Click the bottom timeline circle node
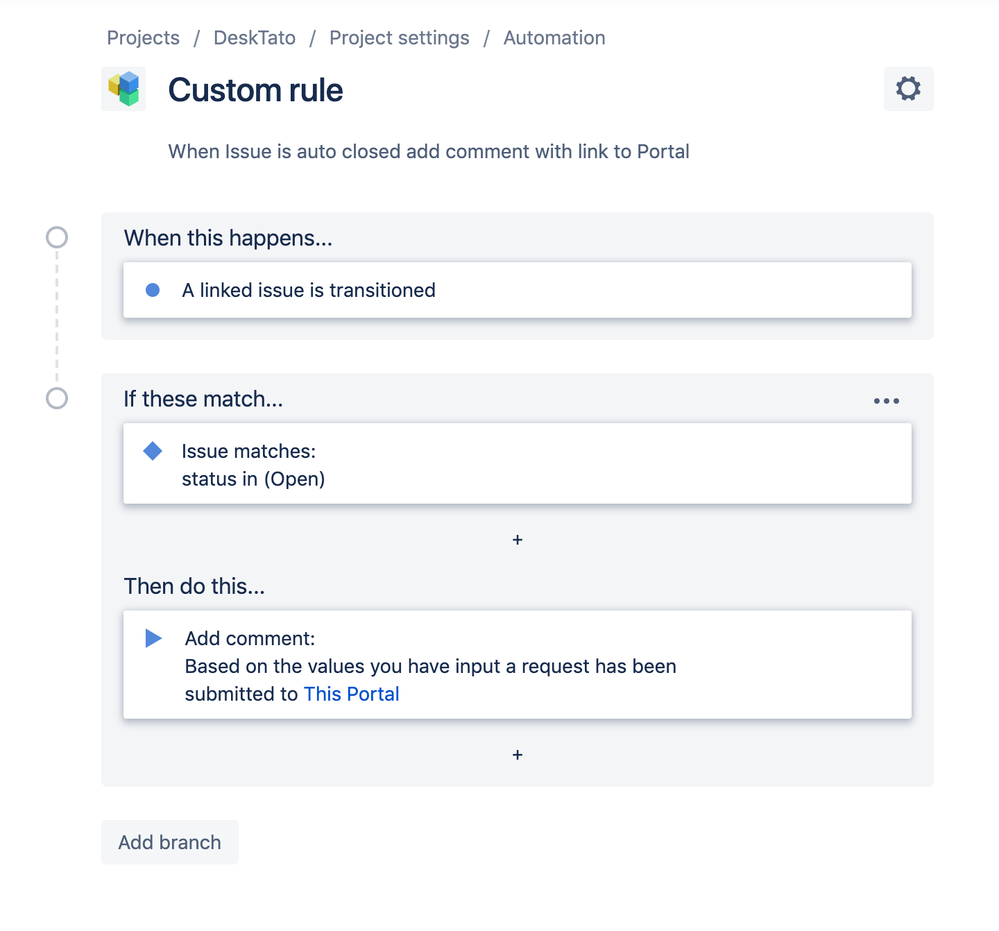The width and height of the screenshot is (999, 931). click(56, 398)
